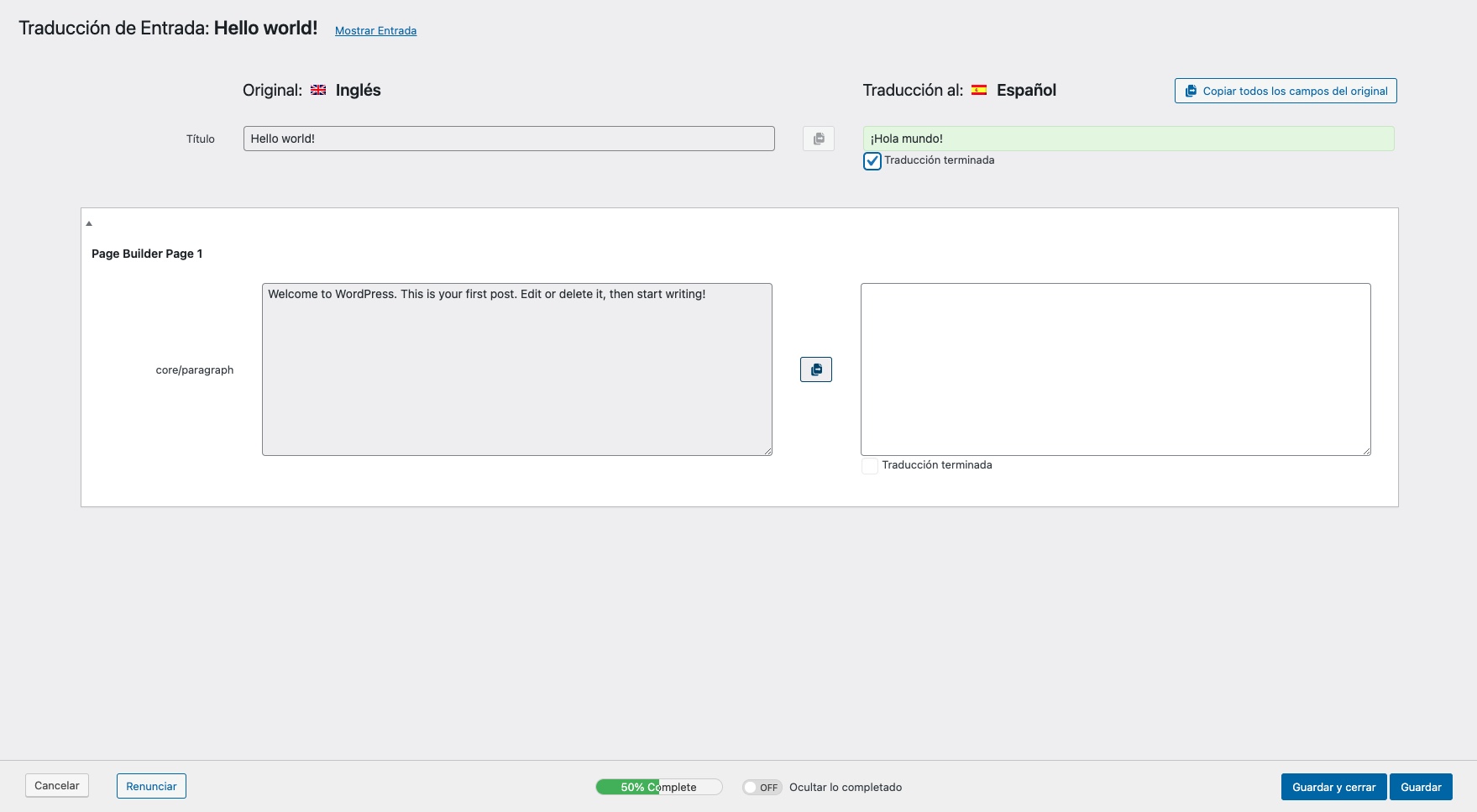Viewport: 1477px width, 812px height.
Task: Uncheck Traducción terminada under the title
Action: coord(872,161)
